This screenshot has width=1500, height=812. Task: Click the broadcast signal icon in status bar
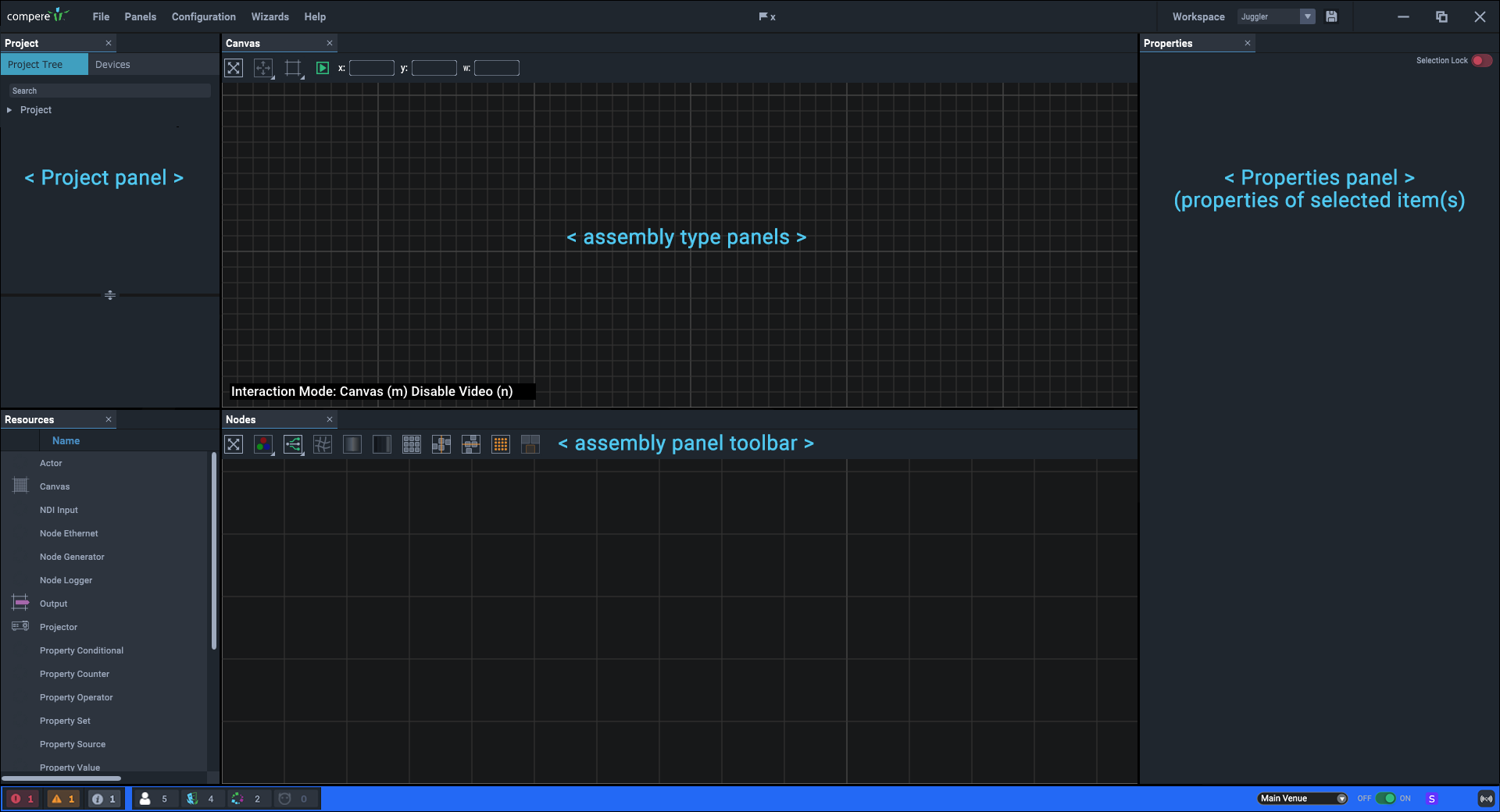(x=1486, y=799)
